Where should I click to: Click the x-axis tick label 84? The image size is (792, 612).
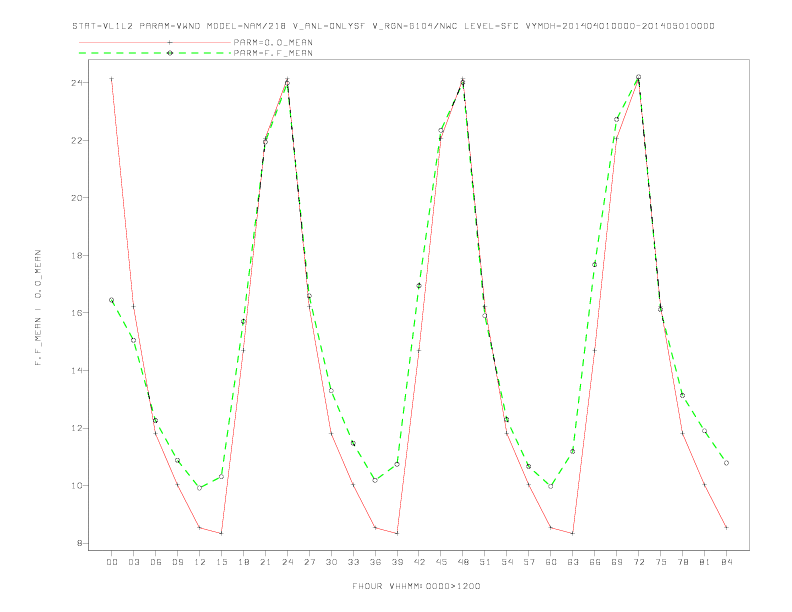(726, 562)
